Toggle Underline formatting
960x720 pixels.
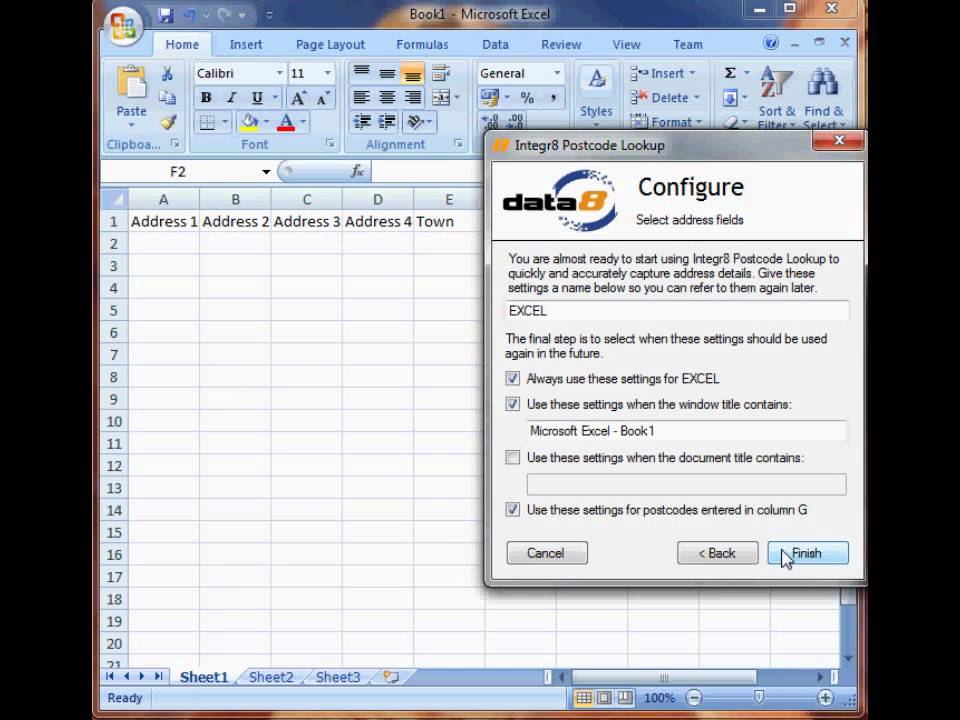tap(257, 97)
